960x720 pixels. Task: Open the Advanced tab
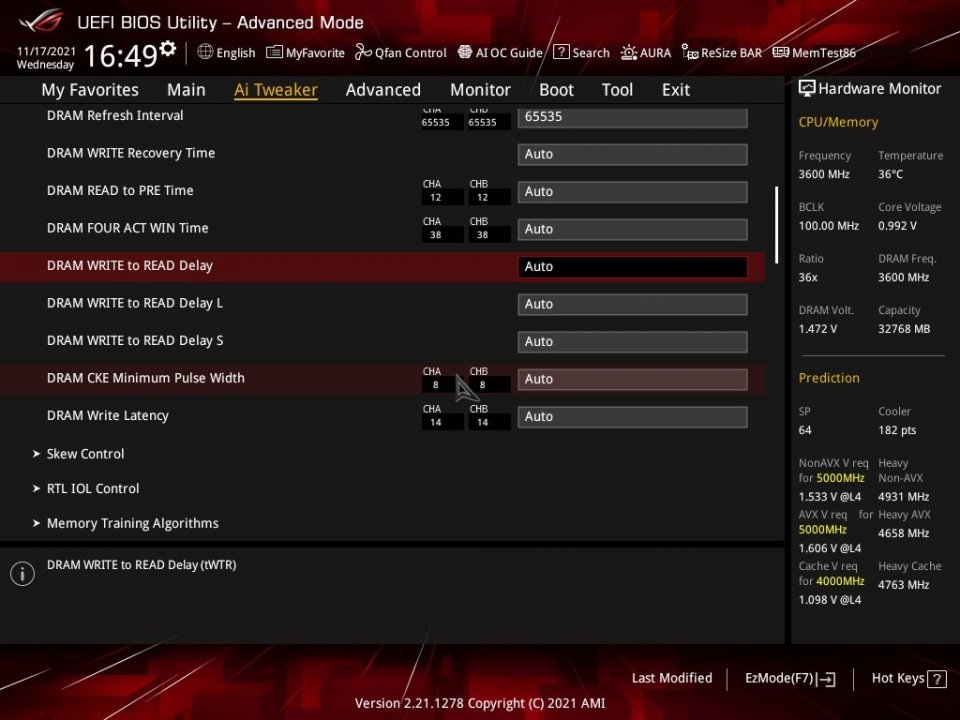383,90
